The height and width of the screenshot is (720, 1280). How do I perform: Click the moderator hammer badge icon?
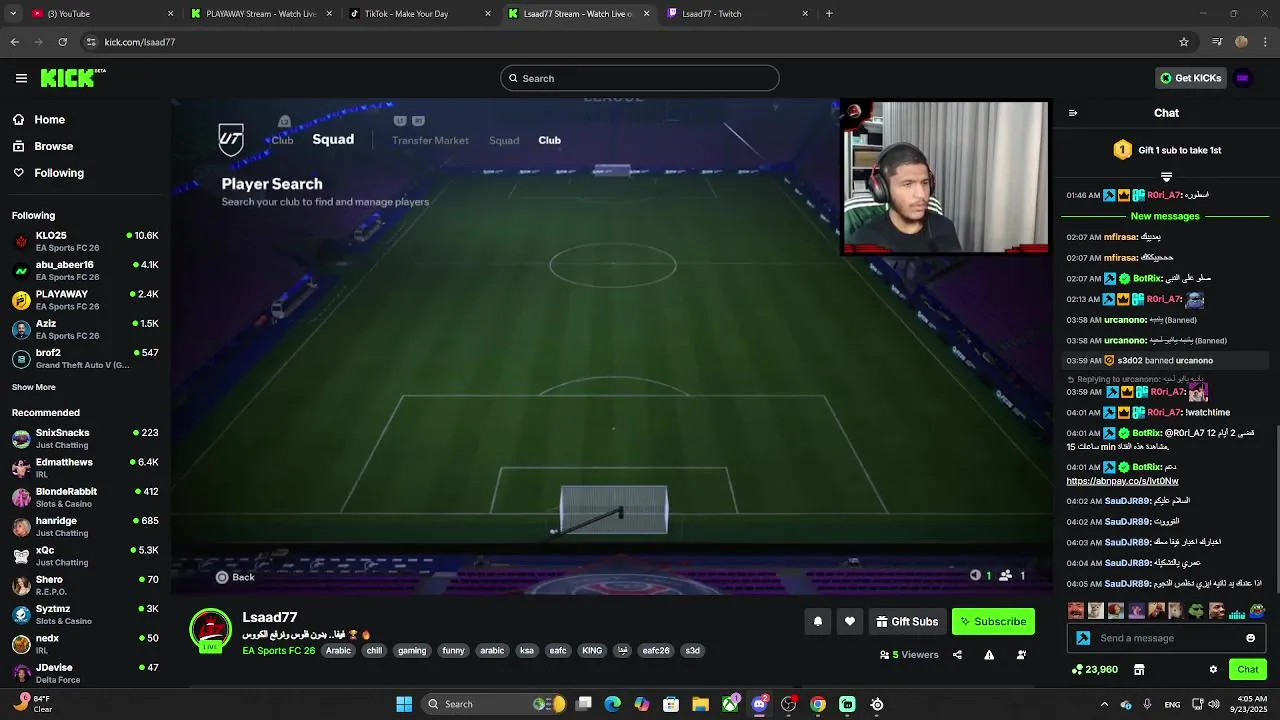1083,638
